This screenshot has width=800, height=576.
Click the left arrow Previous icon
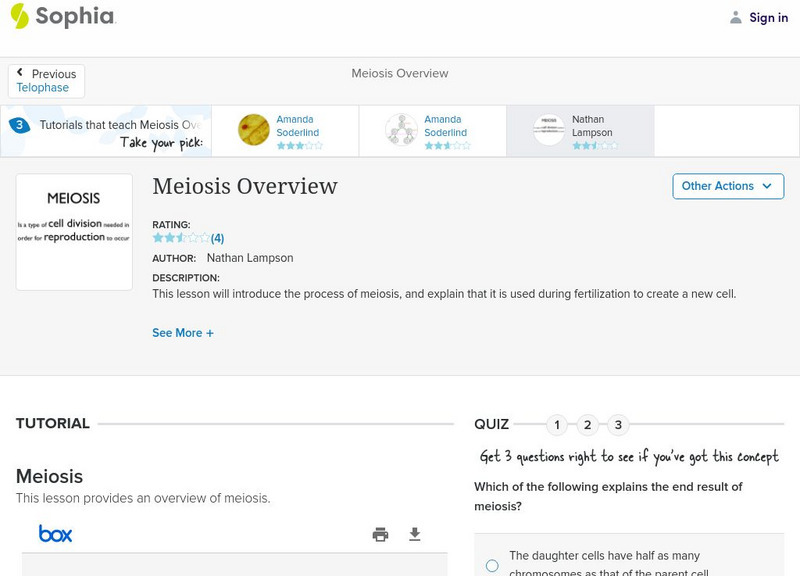tap(20, 73)
